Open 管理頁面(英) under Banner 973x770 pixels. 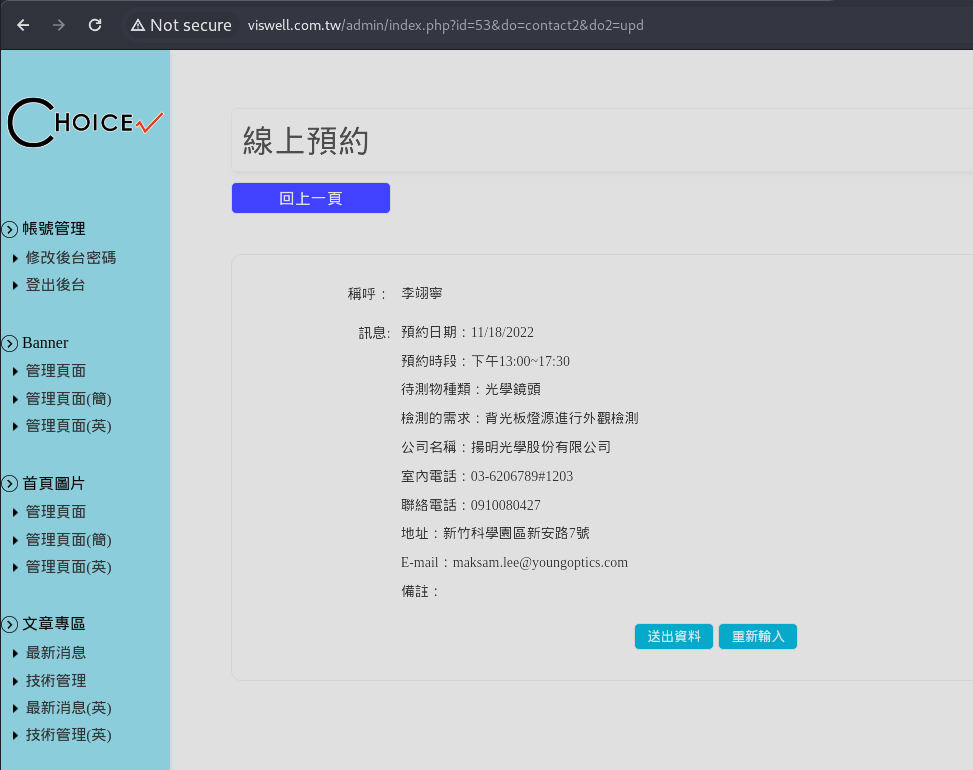pyautogui.click(x=68, y=426)
